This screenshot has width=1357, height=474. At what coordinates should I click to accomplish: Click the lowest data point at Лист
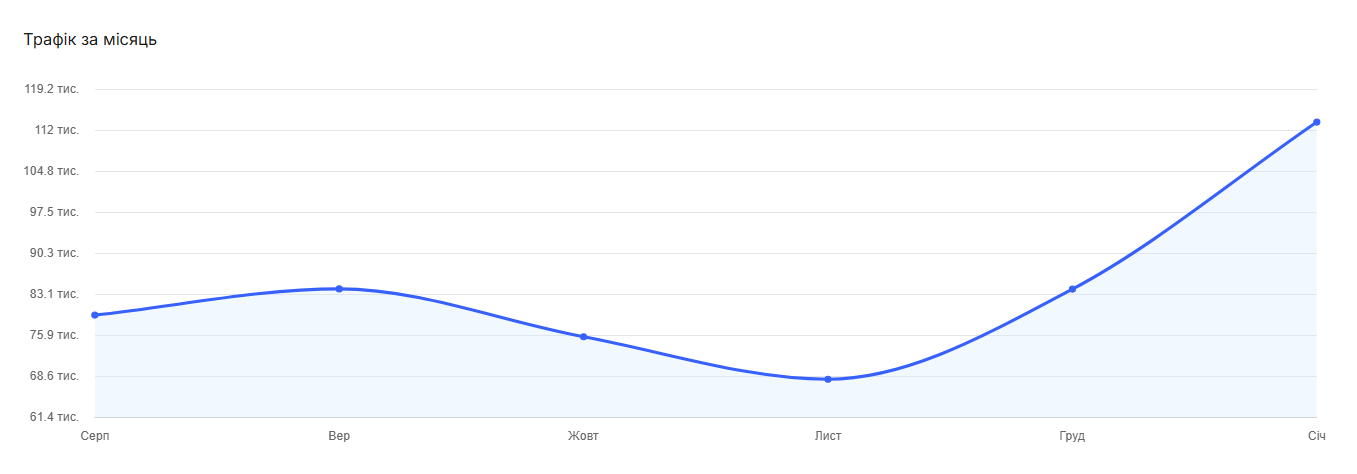[x=828, y=379]
